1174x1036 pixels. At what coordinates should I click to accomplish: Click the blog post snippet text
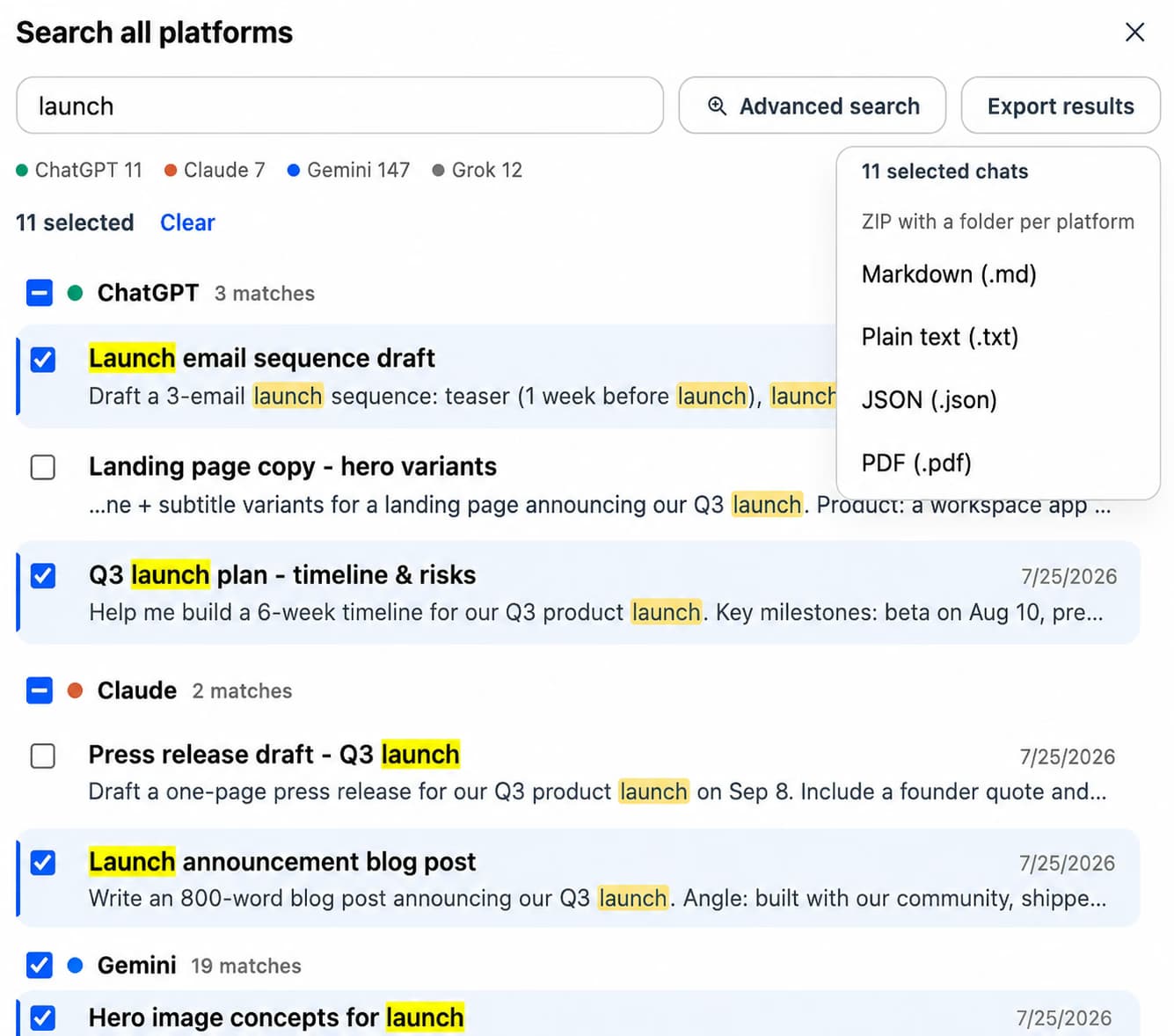click(x=597, y=898)
